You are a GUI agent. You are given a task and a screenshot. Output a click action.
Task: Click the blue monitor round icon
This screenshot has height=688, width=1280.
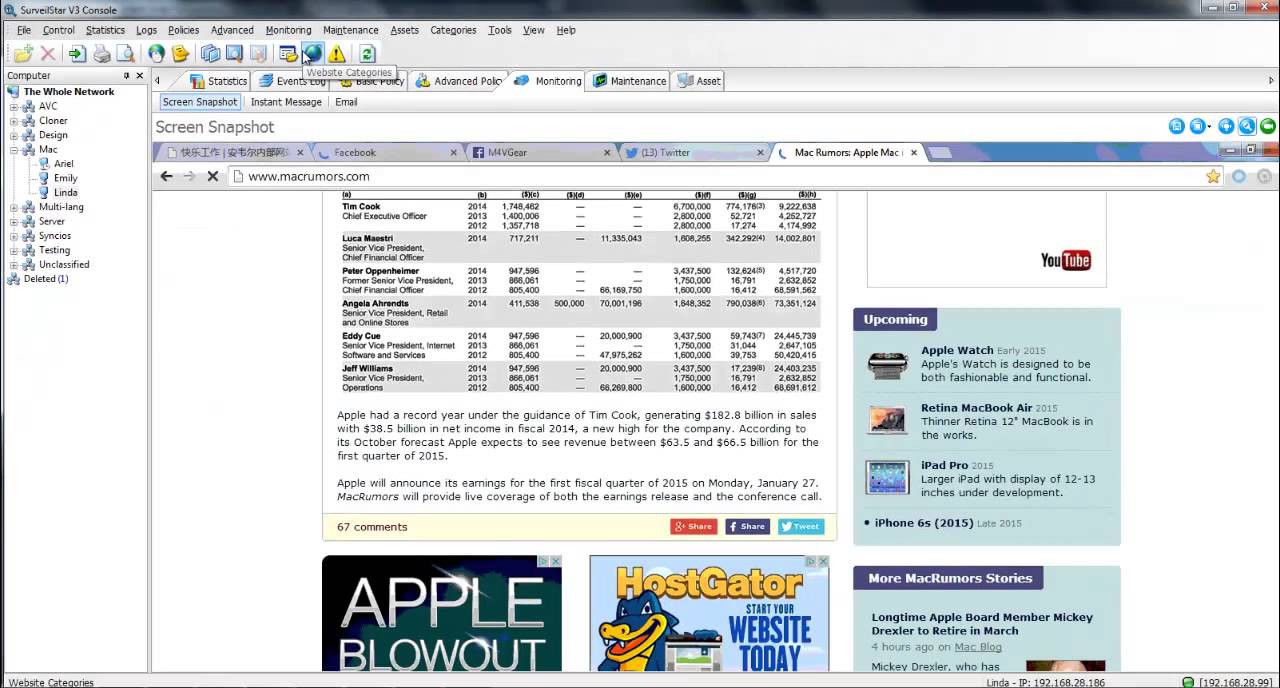click(1226, 126)
